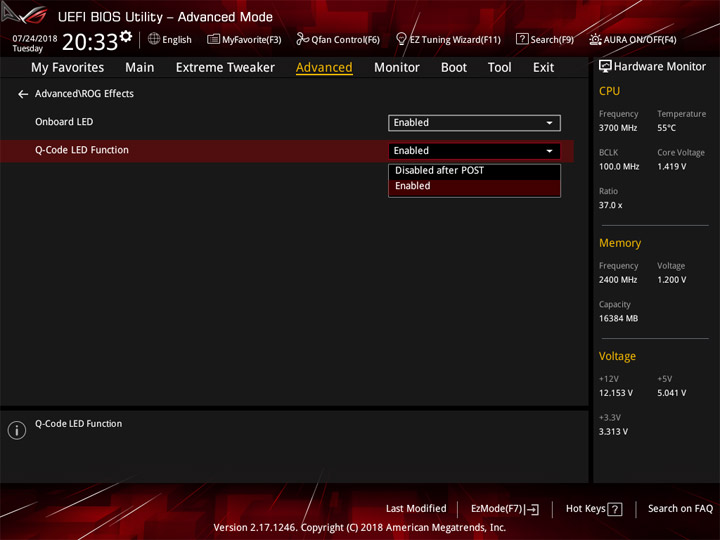Click the Onboard LED setting label
The width and height of the screenshot is (720, 540).
(64, 122)
